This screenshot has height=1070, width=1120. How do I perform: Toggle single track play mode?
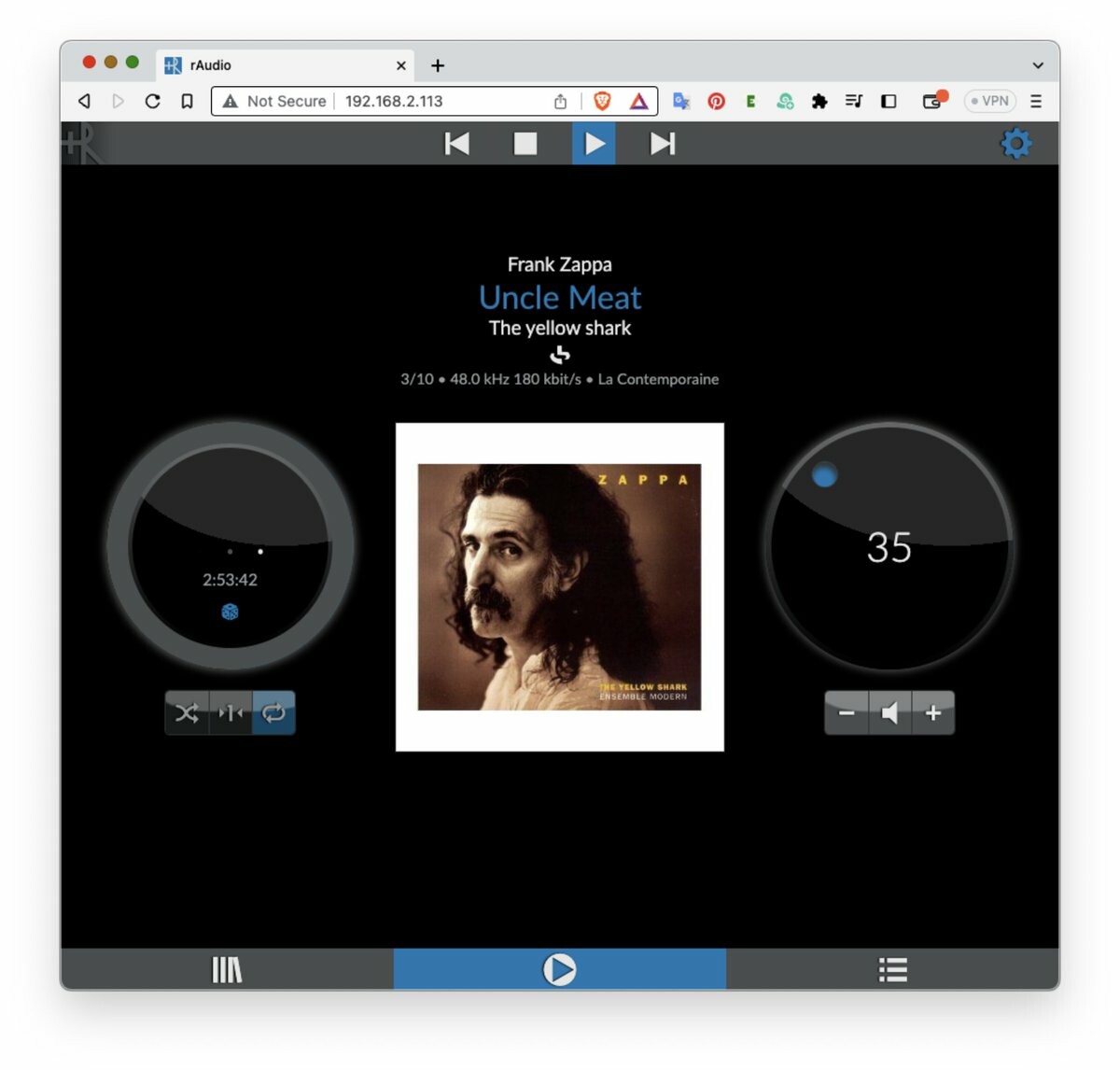231,713
